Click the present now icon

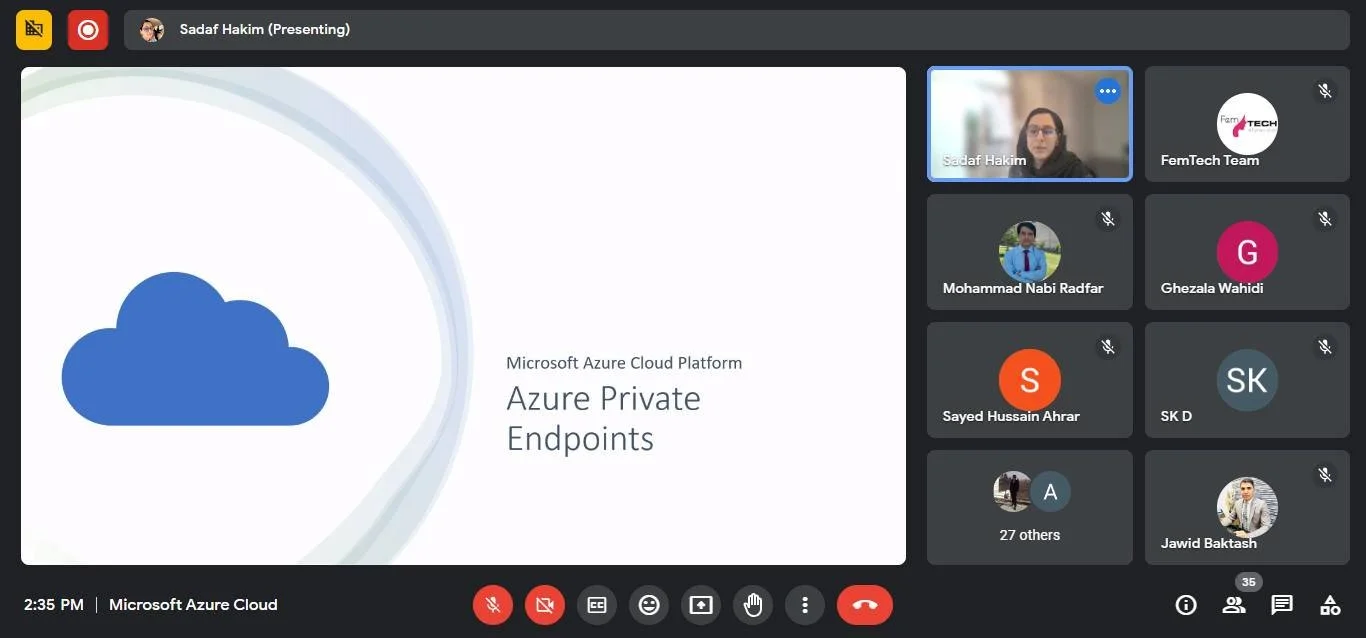tap(701, 605)
